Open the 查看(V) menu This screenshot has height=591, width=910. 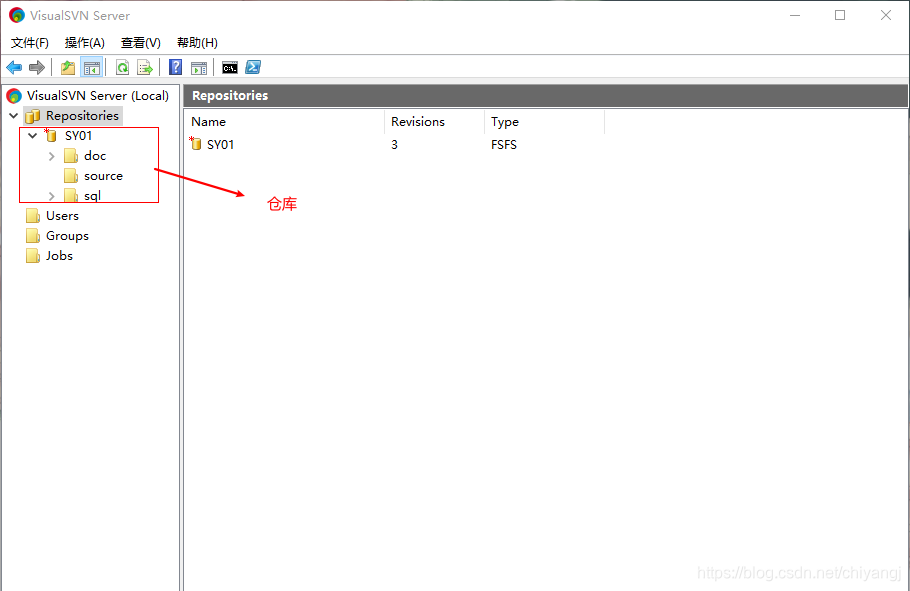pyautogui.click(x=140, y=42)
